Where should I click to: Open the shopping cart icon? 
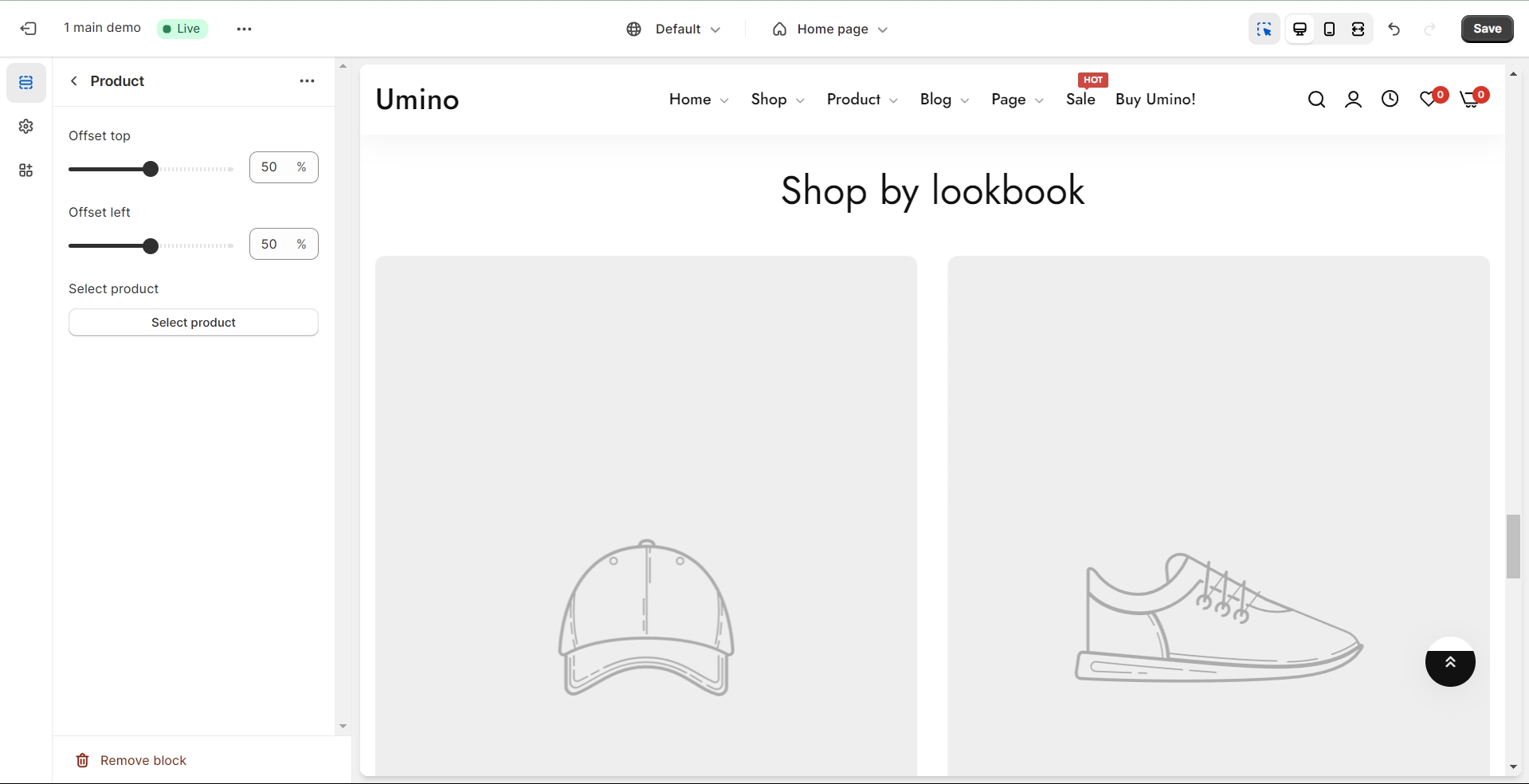[1470, 100]
